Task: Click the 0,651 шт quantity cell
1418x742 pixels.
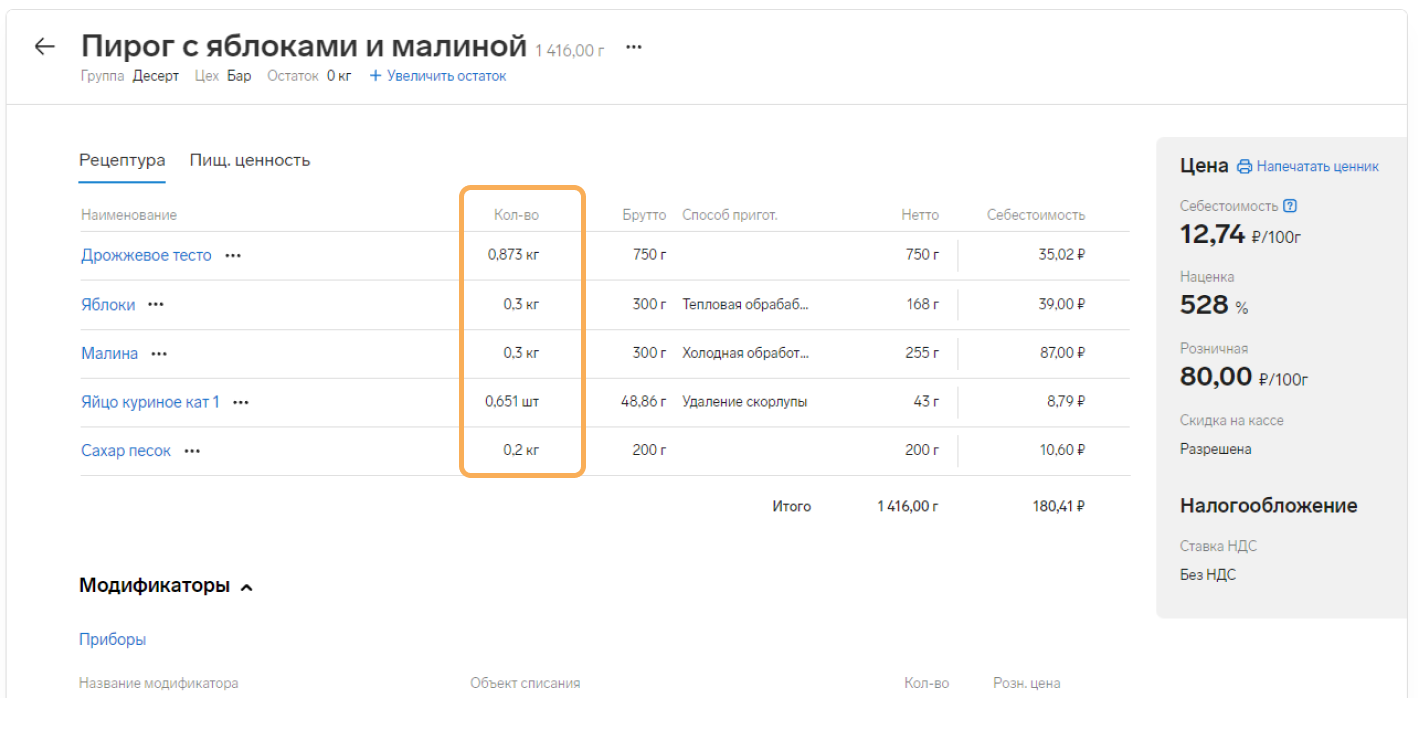Action: coord(513,402)
